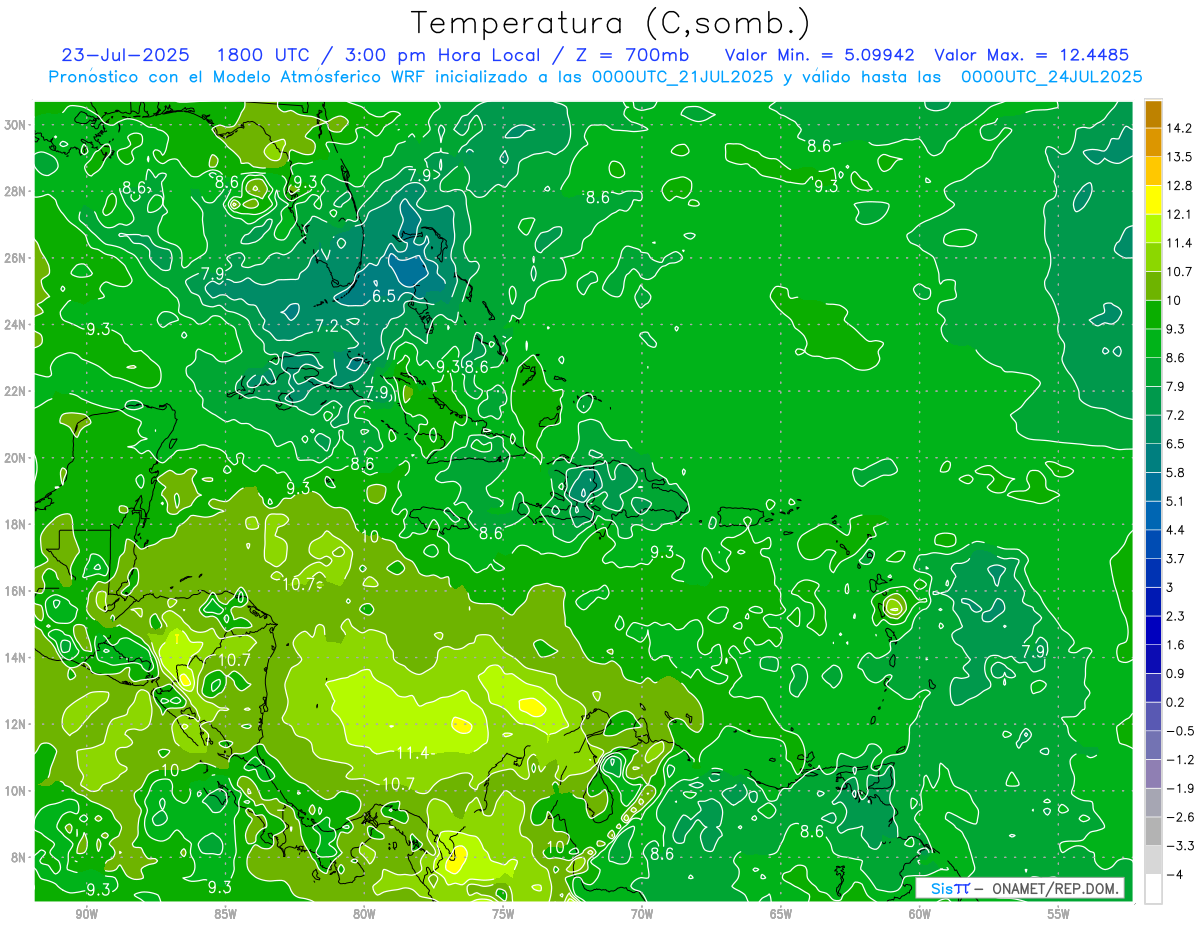This screenshot has height=927, width=1200.
Task: Click the "60W" longitude axis label
Action: pyautogui.click(x=920, y=915)
